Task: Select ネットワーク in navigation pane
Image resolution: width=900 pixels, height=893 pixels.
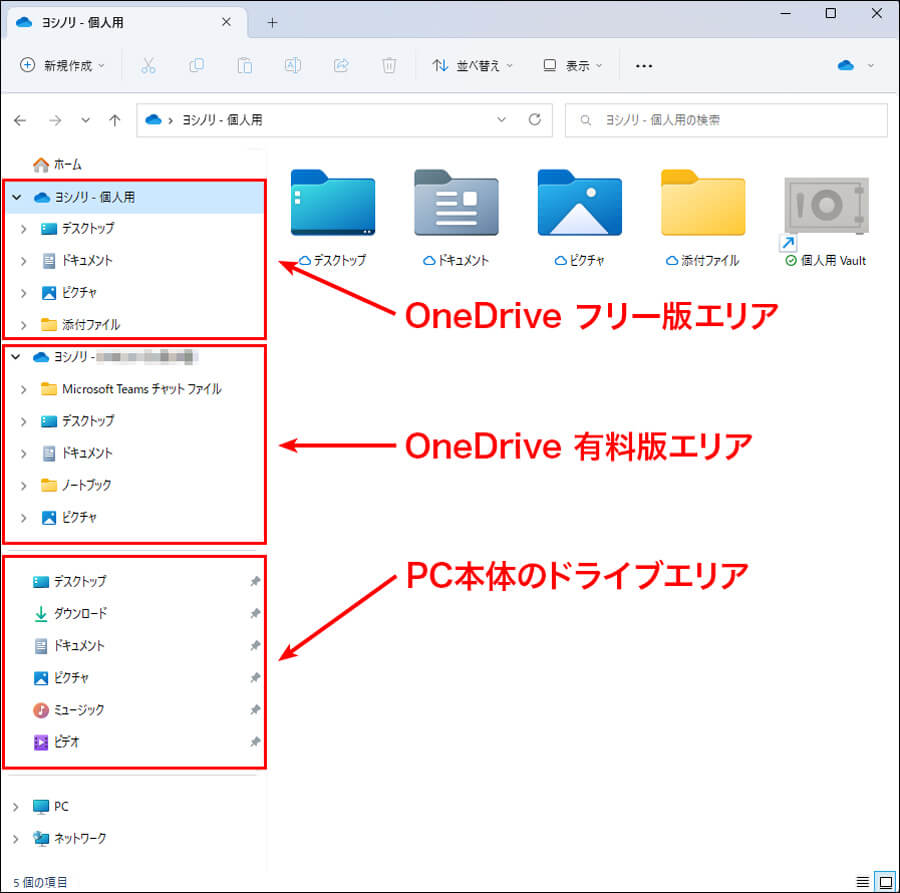Action: click(69, 838)
